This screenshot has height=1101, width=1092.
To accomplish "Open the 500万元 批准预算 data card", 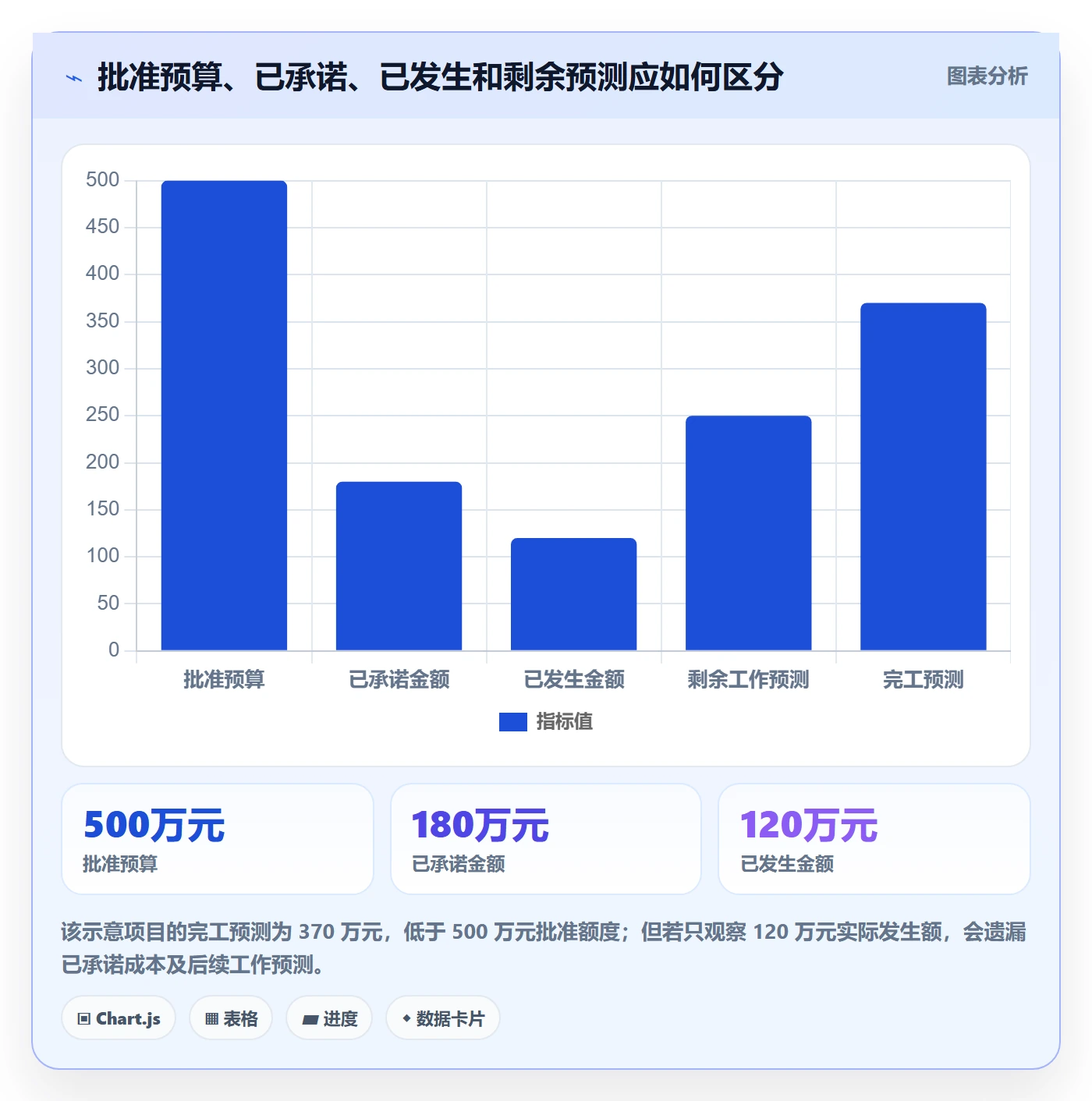I will click(x=218, y=839).
